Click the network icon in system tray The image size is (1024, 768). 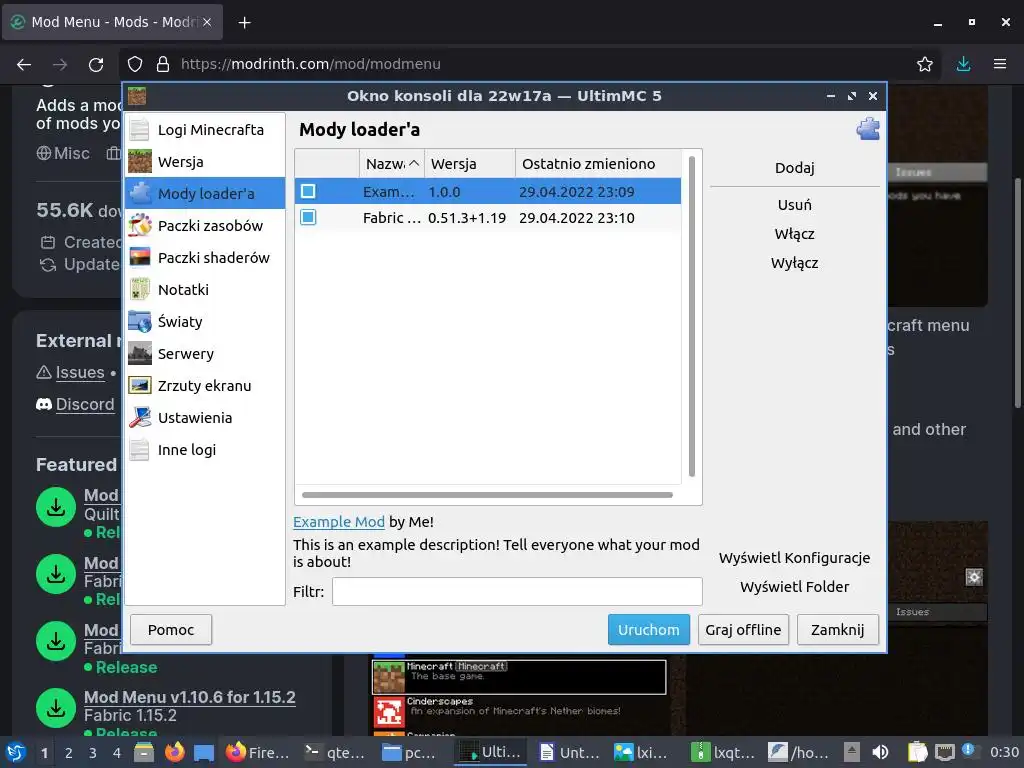[x=944, y=752]
